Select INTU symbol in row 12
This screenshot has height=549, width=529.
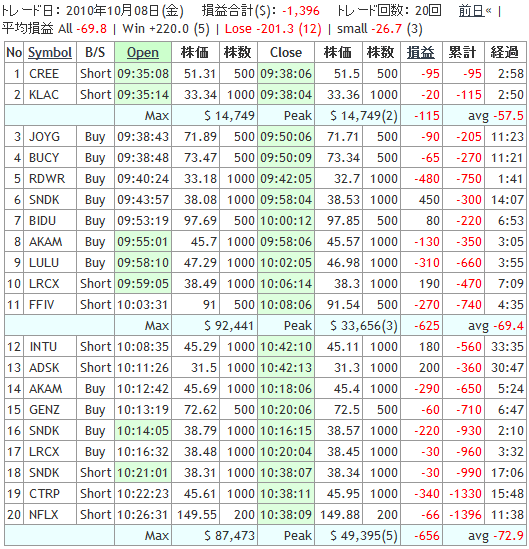click(x=43, y=347)
